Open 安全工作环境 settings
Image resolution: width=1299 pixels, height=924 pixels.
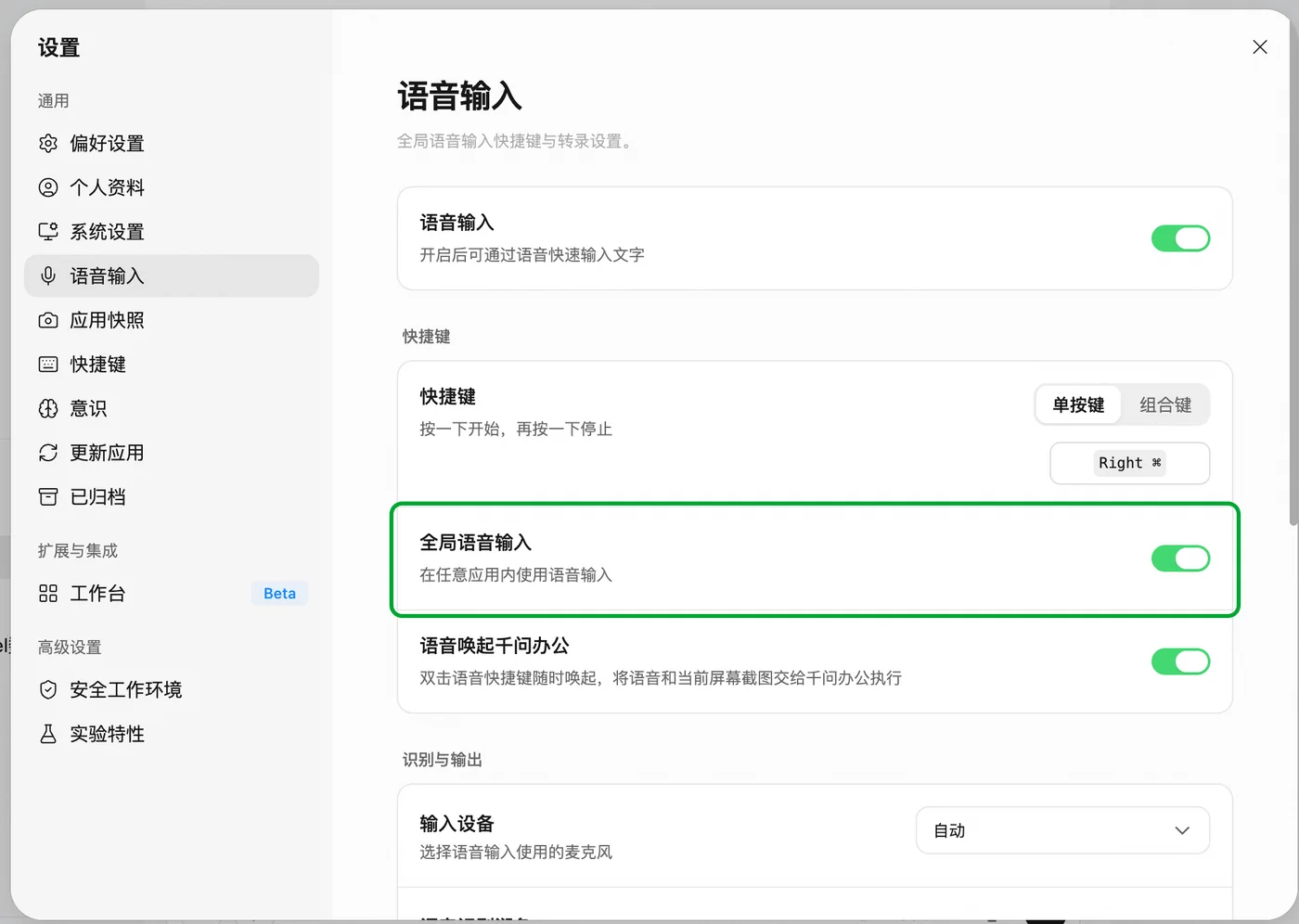[172, 690]
